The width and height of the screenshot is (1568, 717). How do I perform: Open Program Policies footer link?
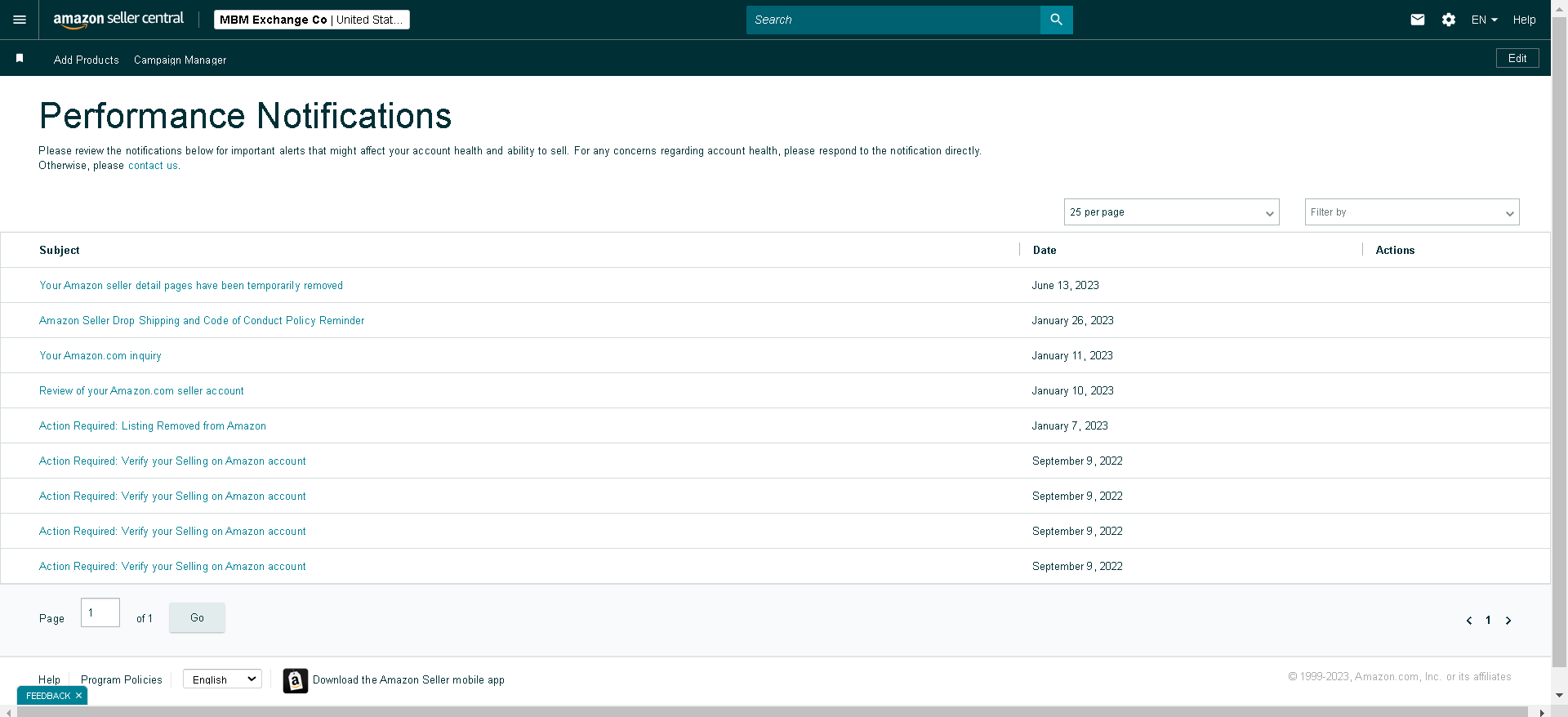click(122, 679)
